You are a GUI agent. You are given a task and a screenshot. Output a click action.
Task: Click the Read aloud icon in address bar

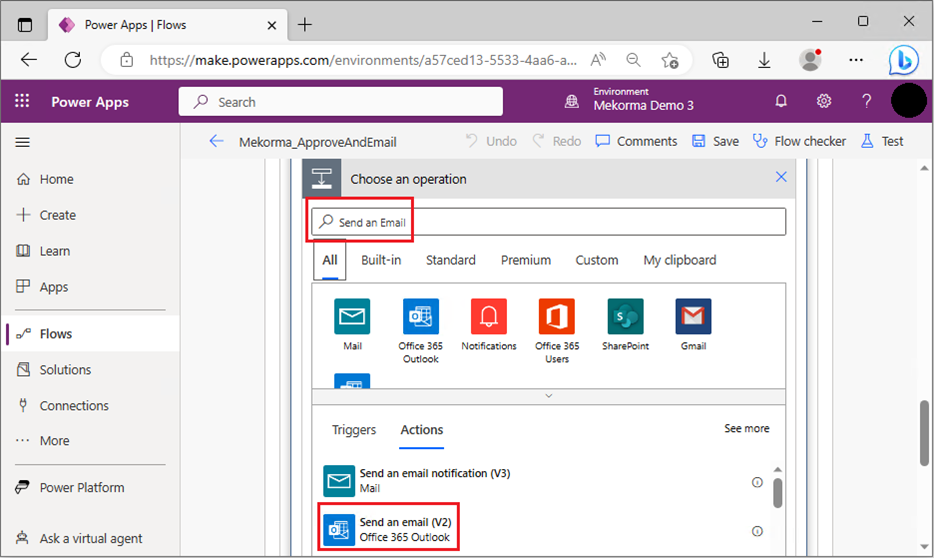coord(598,60)
